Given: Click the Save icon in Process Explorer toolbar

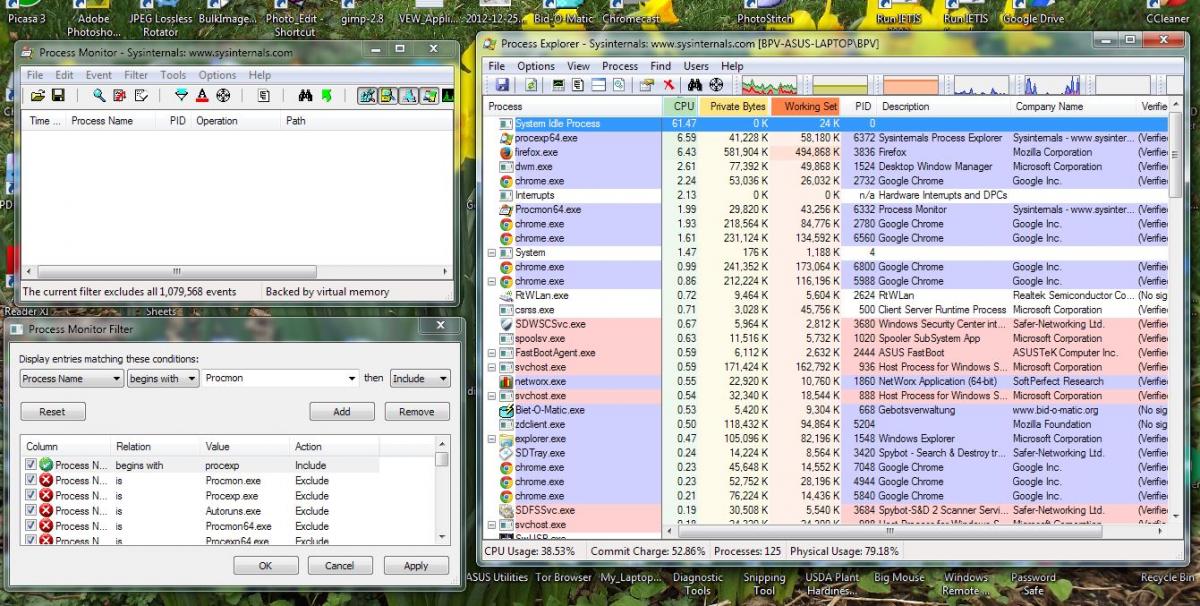Looking at the screenshot, I should click(x=502, y=85).
